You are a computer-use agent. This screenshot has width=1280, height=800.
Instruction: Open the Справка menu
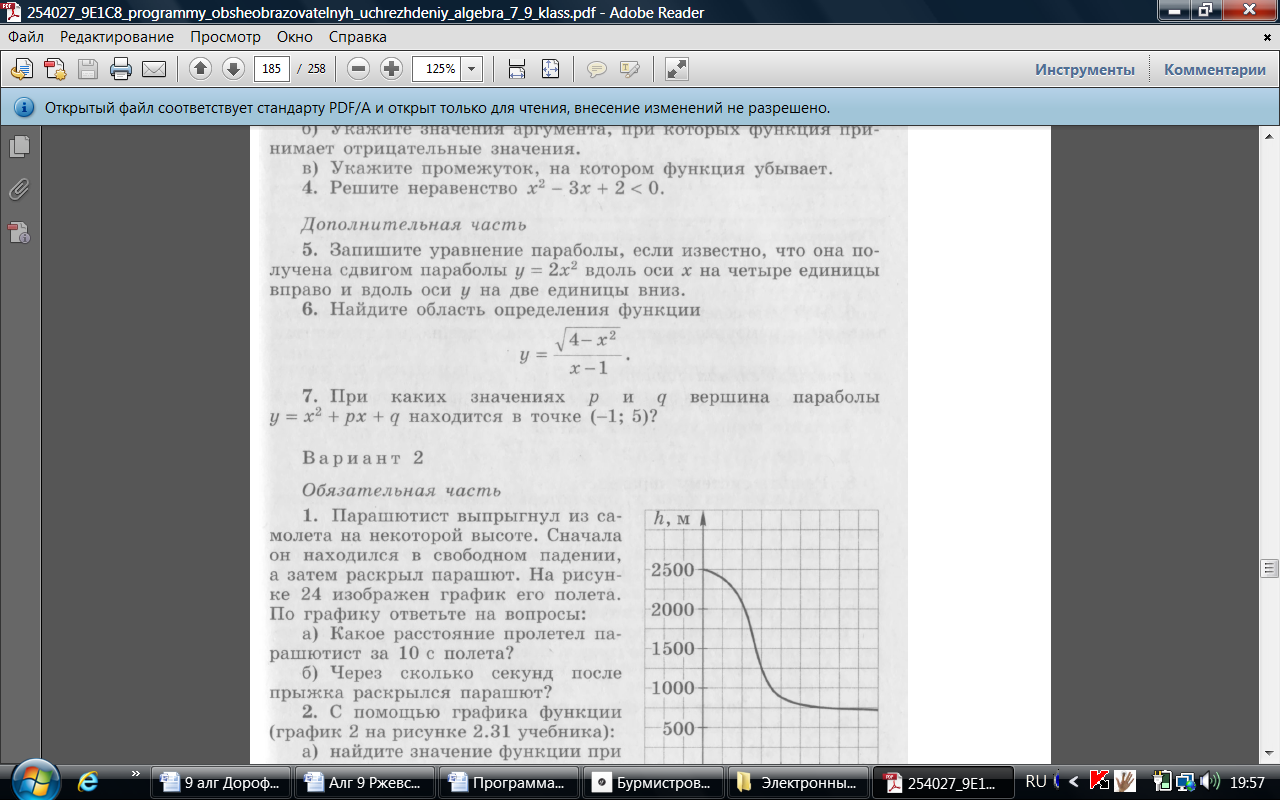tap(358, 36)
